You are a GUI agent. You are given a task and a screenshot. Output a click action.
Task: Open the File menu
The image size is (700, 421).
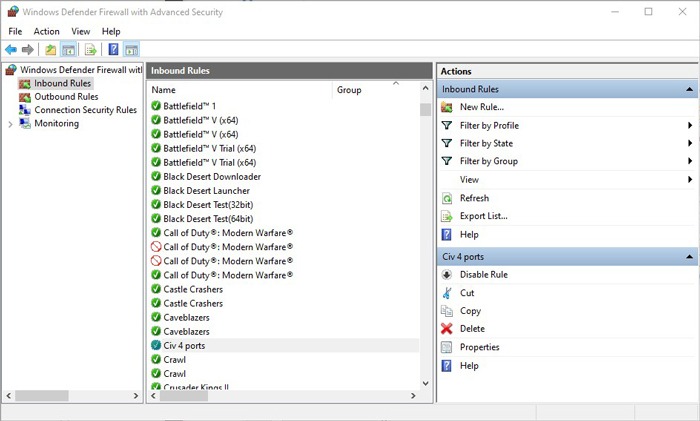pyautogui.click(x=15, y=31)
